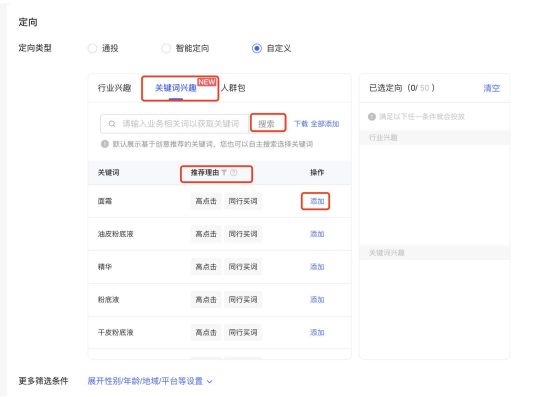
Task: Click 添加 for keyword 面霜
Action: pyautogui.click(x=317, y=201)
